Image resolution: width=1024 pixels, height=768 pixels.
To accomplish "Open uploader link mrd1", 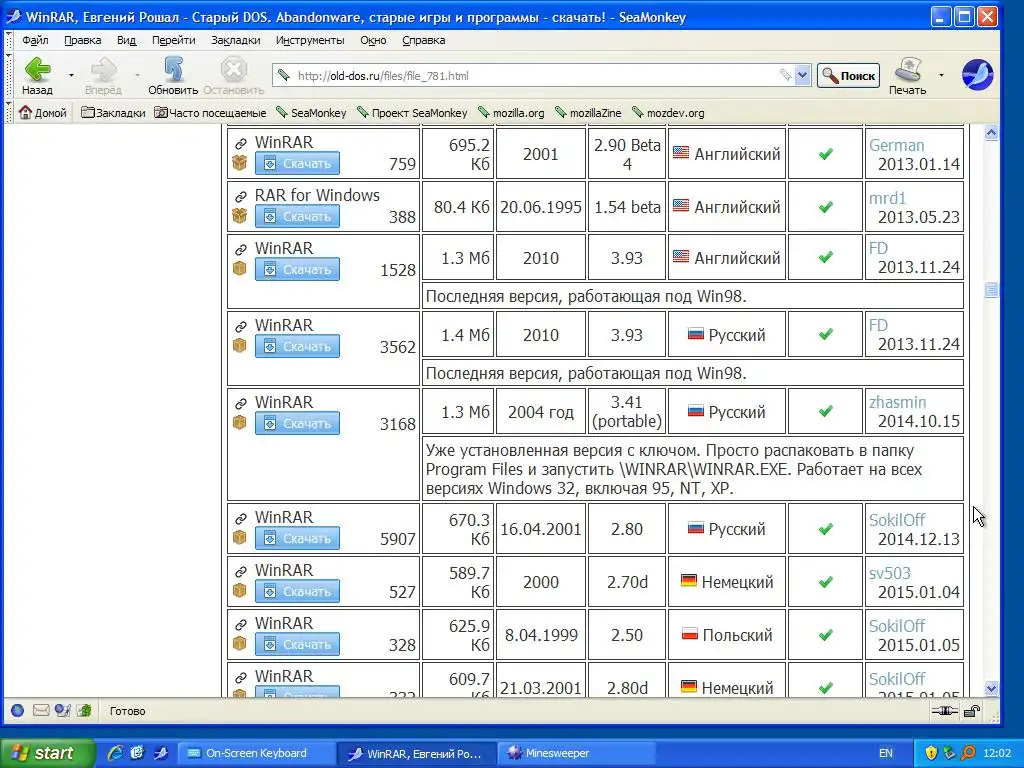I will [x=888, y=198].
